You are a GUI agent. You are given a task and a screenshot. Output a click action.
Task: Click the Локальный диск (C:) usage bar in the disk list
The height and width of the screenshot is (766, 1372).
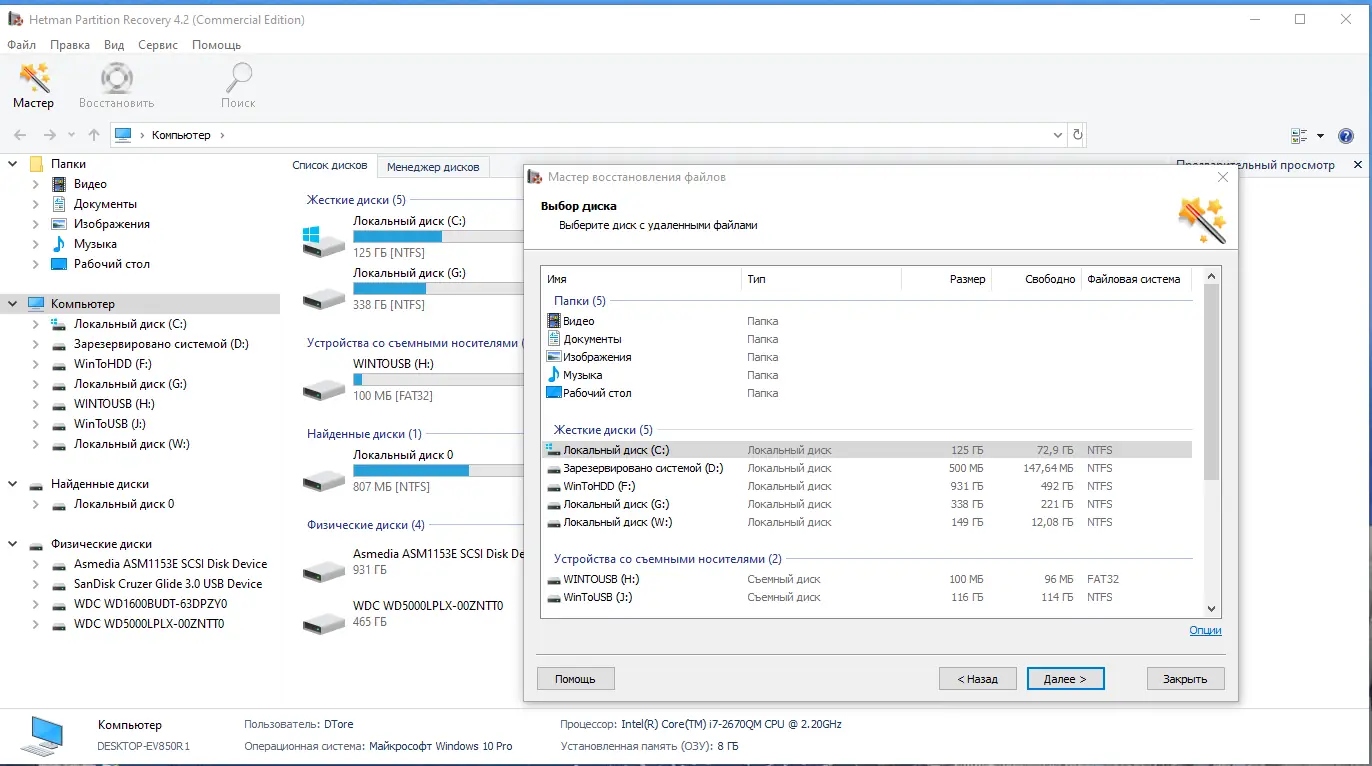[x=438, y=237]
